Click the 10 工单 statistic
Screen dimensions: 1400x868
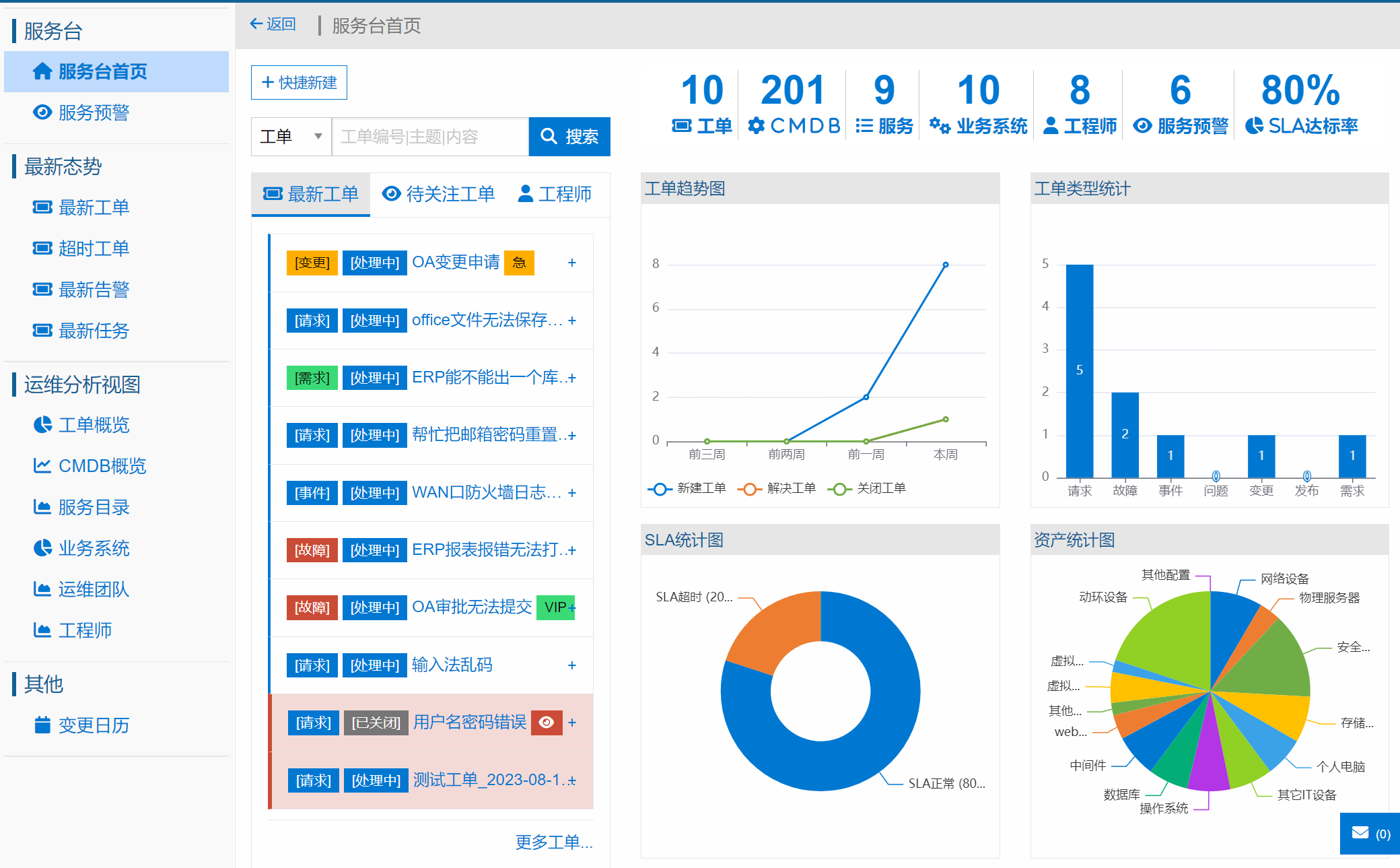[x=702, y=104]
